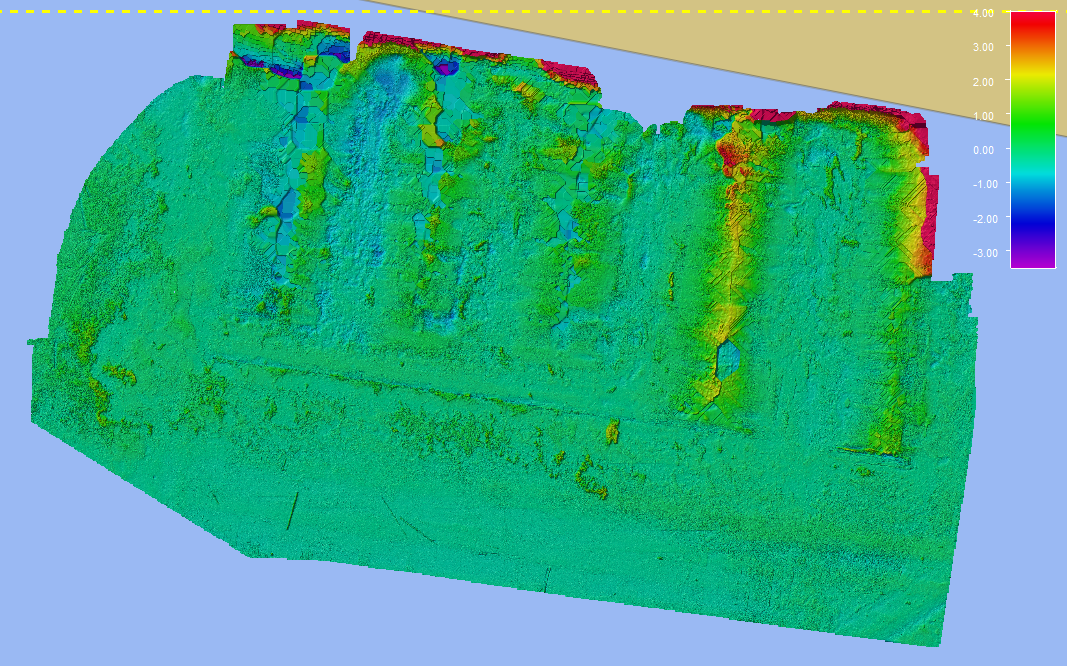Select the 4.00 value on the color scale
This screenshot has height=666, width=1067.
point(983,13)
